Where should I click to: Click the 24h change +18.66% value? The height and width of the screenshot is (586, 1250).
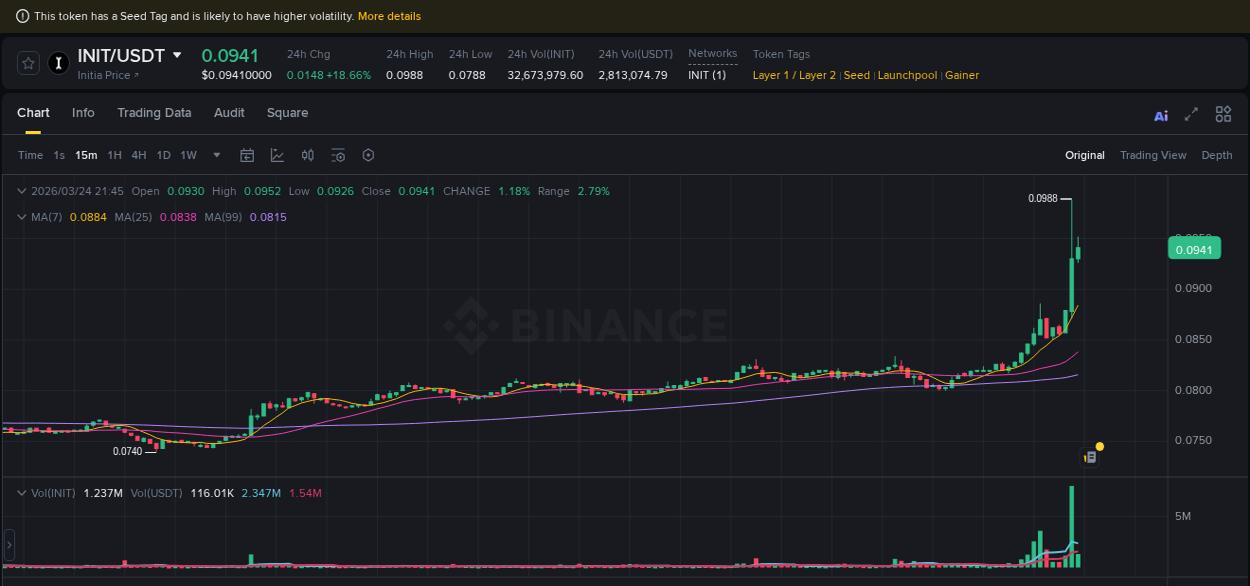tap(349, 75)
